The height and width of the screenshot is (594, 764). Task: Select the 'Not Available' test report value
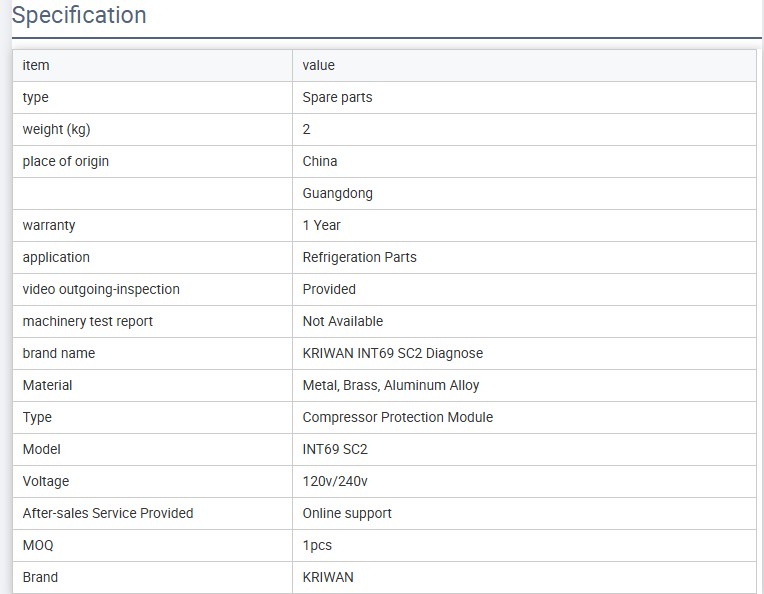pyautogui.click(x=343, y=321)
